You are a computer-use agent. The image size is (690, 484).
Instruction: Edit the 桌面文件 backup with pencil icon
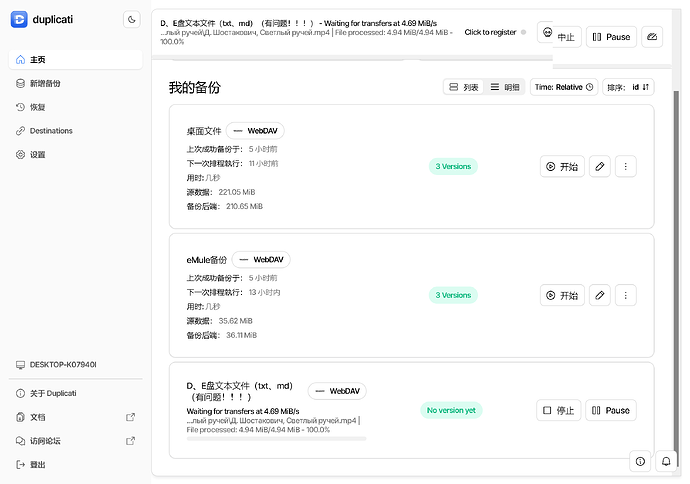point(599,166)
